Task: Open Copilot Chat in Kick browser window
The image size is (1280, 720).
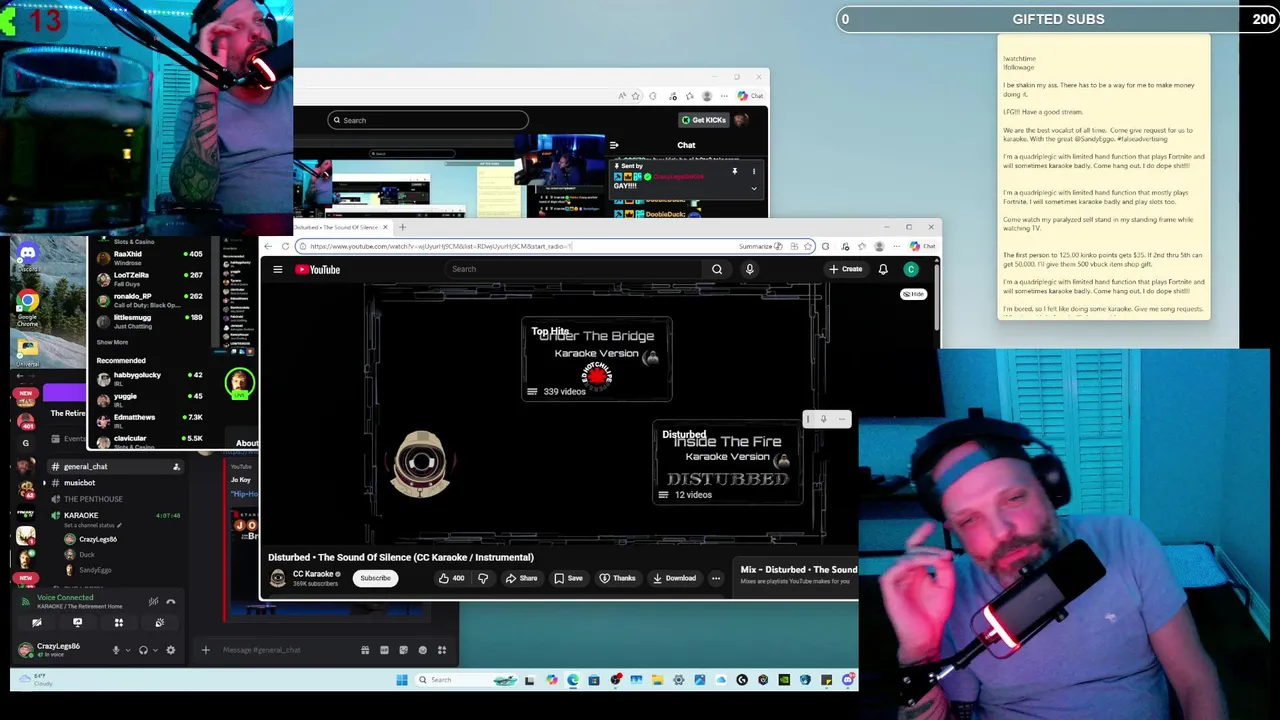Action: click(x=751, y=96)
